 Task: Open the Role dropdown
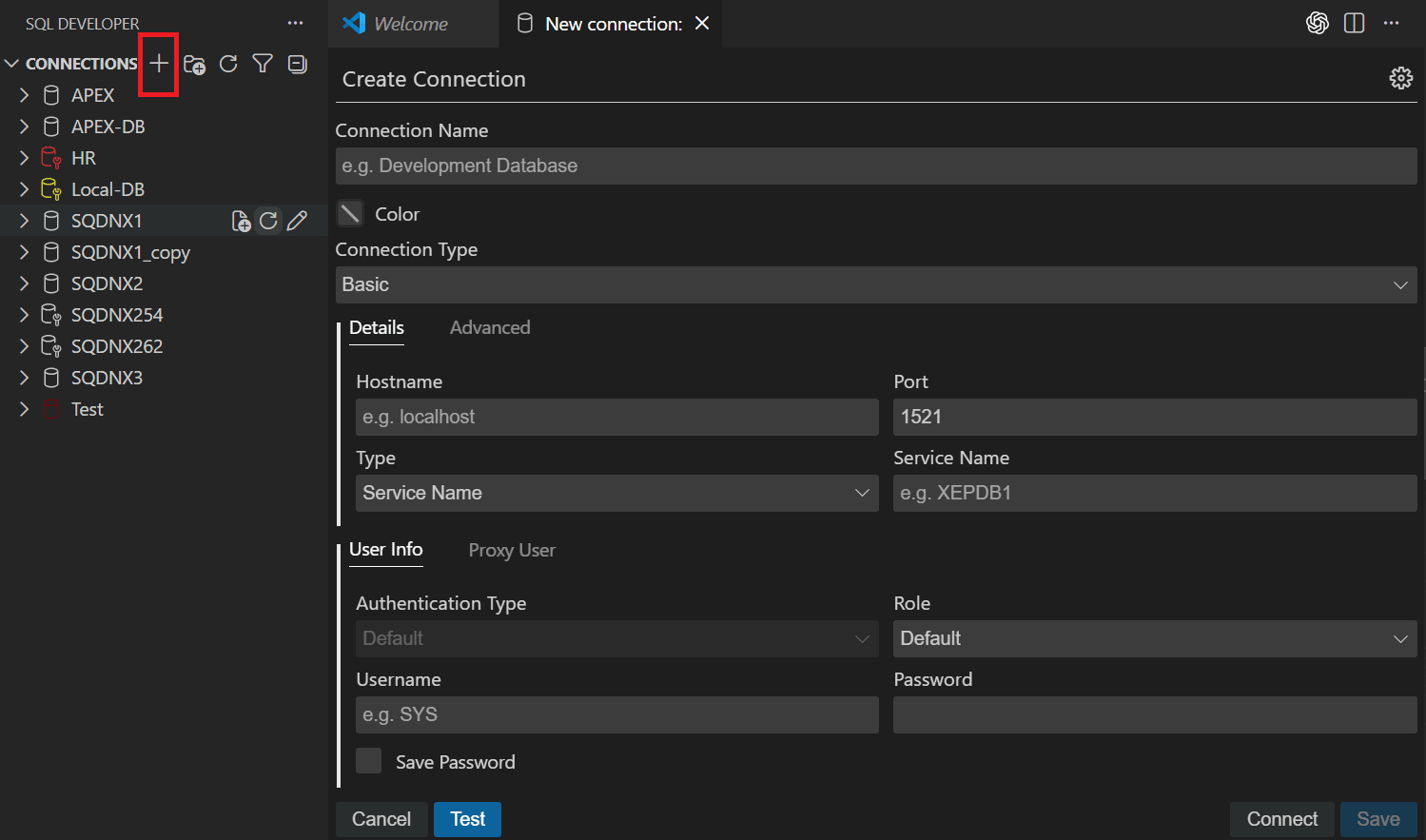tap(1155, 638)
